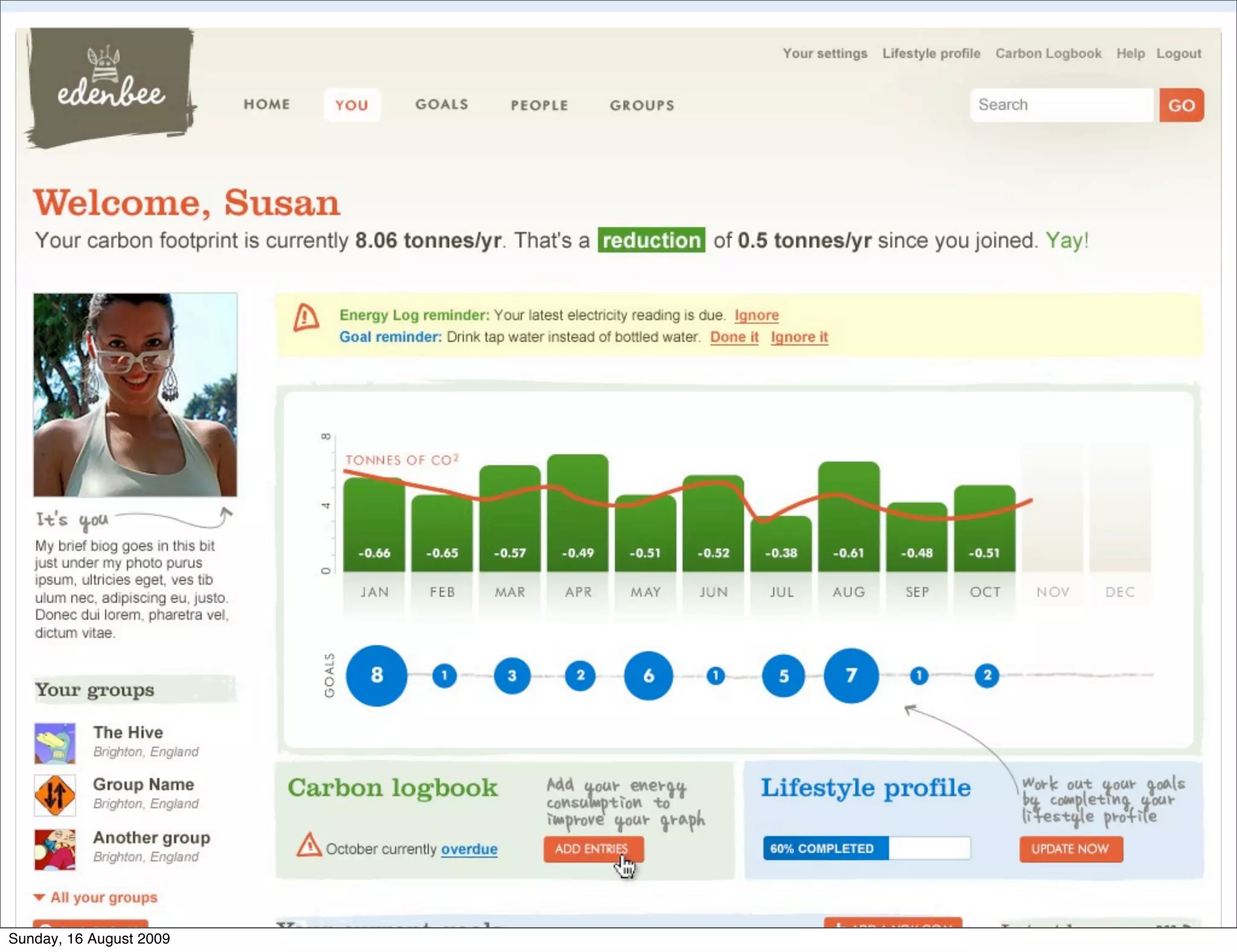The image size is (1237, 952).
Task: Click the UPDATE NOW button
Action: (1070, 849)
